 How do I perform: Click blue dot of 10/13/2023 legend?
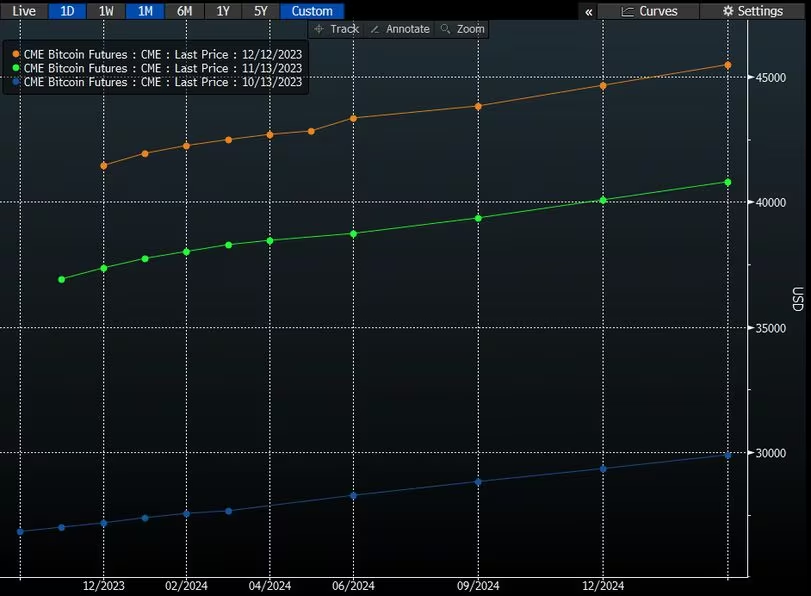(16, 82)
